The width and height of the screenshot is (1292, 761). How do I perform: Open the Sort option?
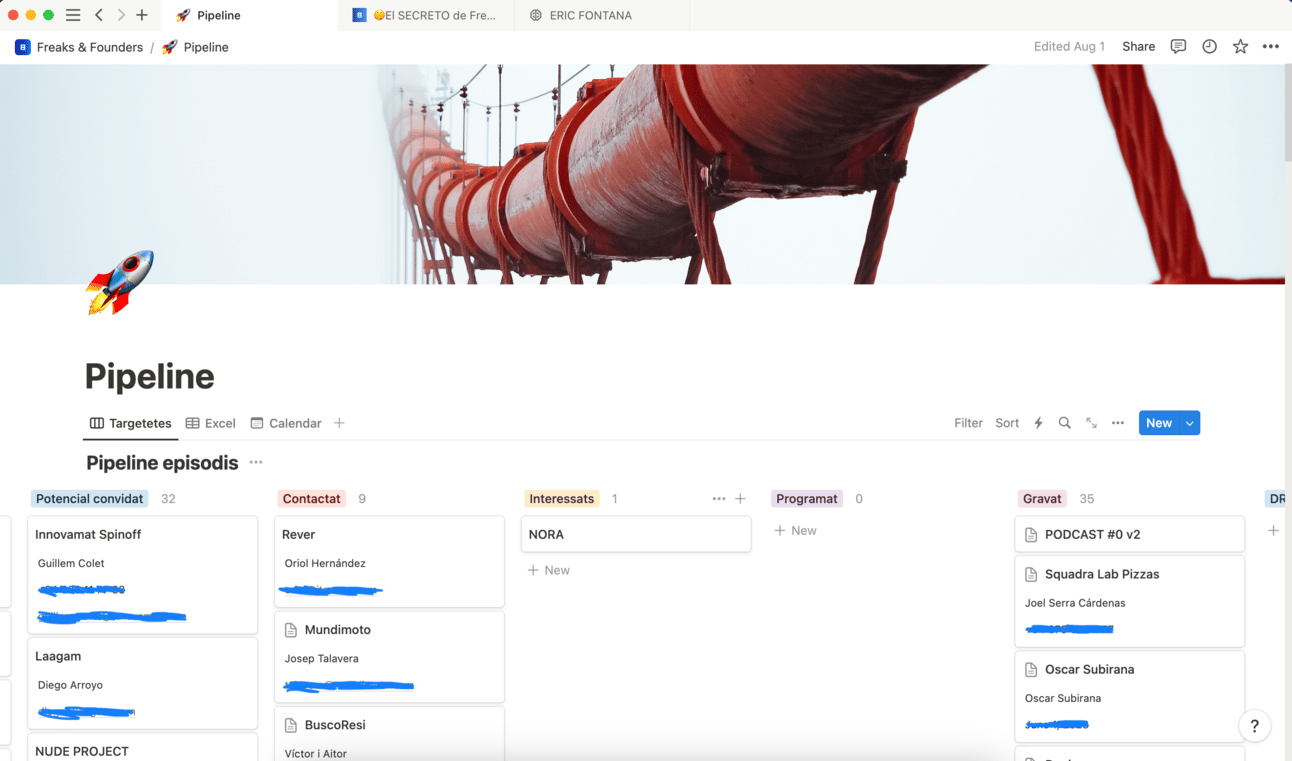[1007, 423]
